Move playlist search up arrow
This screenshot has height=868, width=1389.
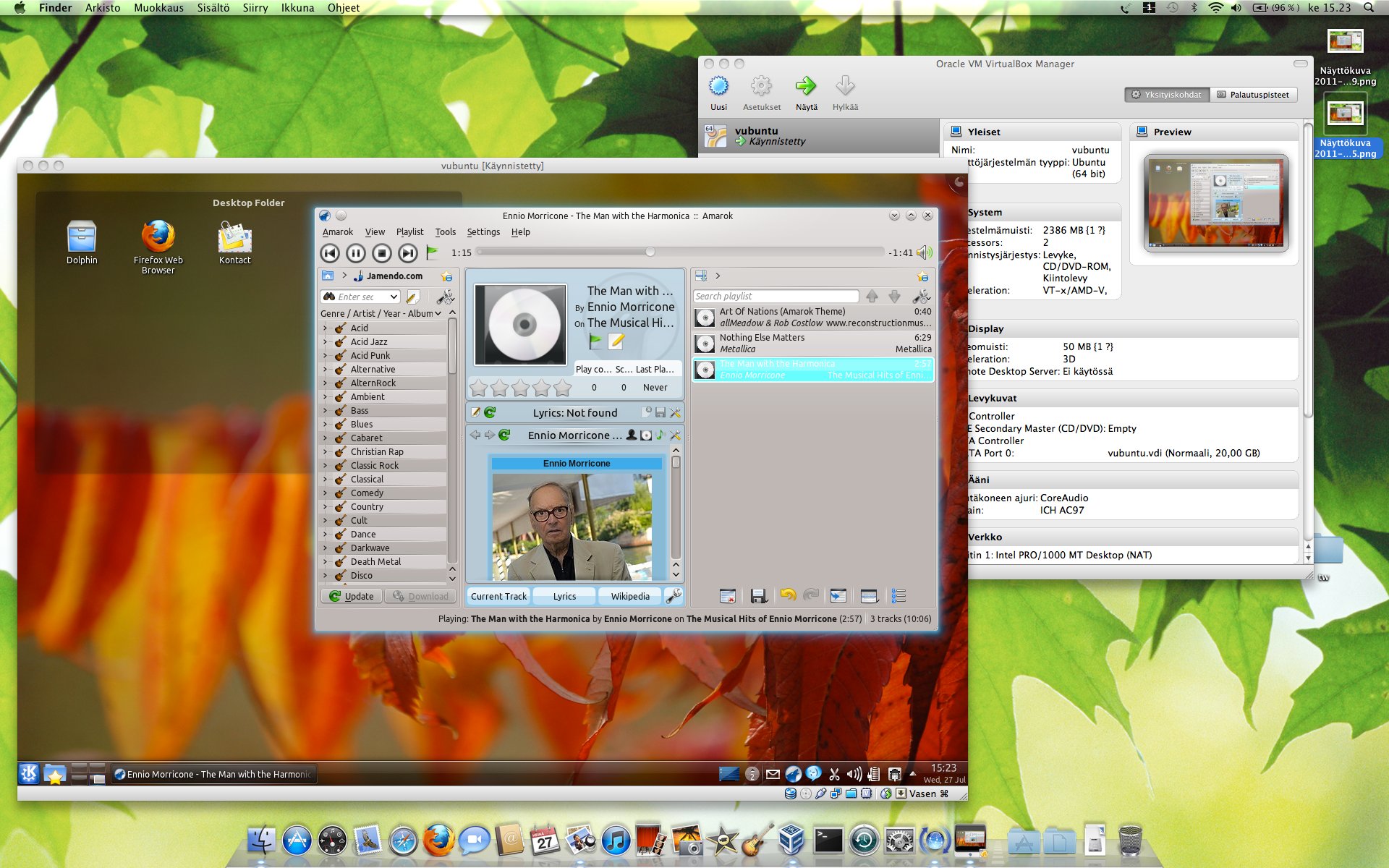coord(872,297)
